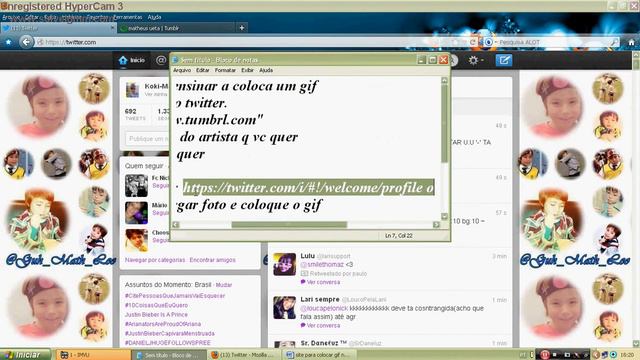Click Notepad vertical scrollbar up arrow
The height and width of the screenshot is (360, 640).
click(444, 80)
